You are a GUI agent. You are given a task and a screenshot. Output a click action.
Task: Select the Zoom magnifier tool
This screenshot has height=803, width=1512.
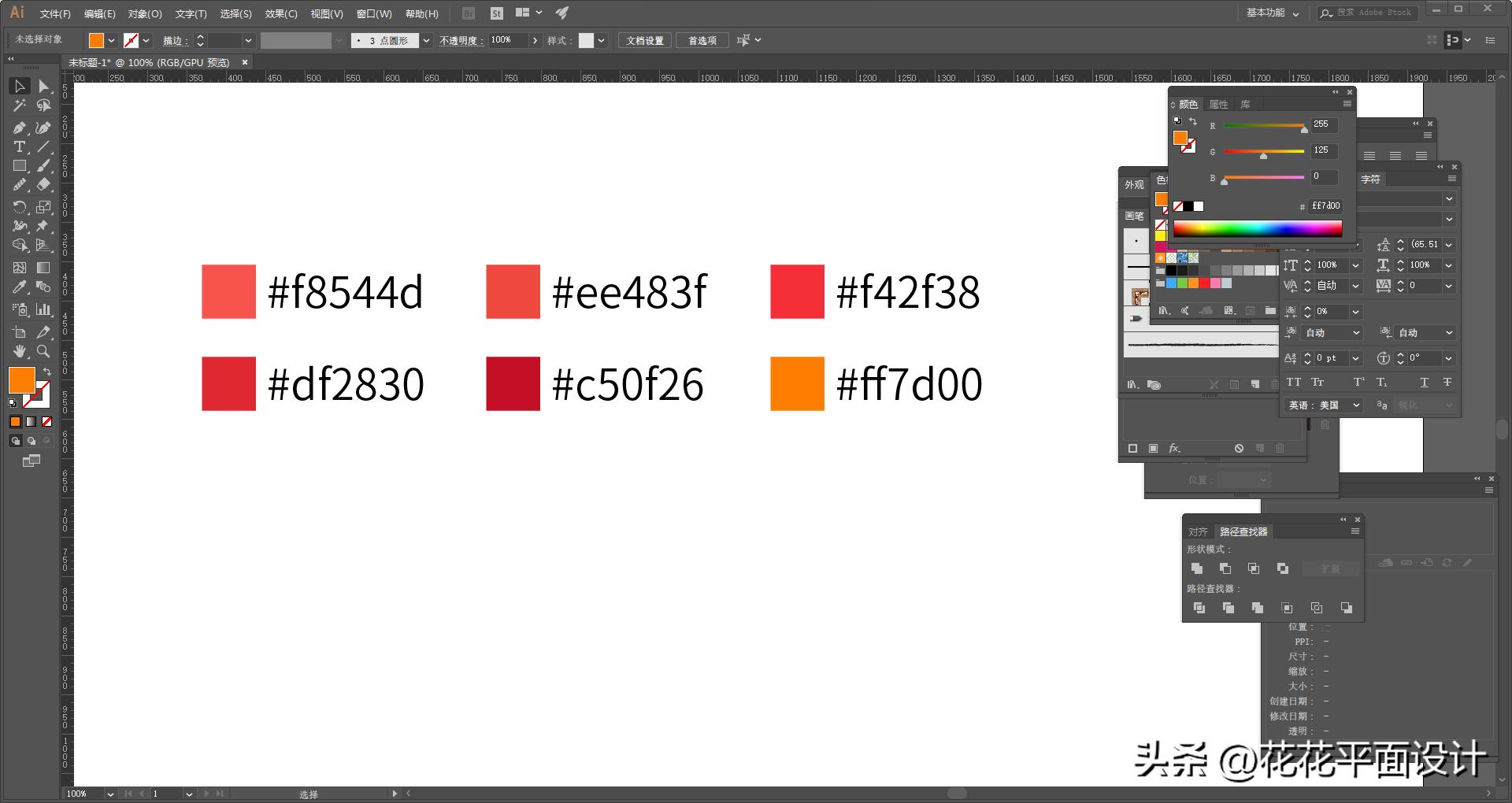[43, 351]
